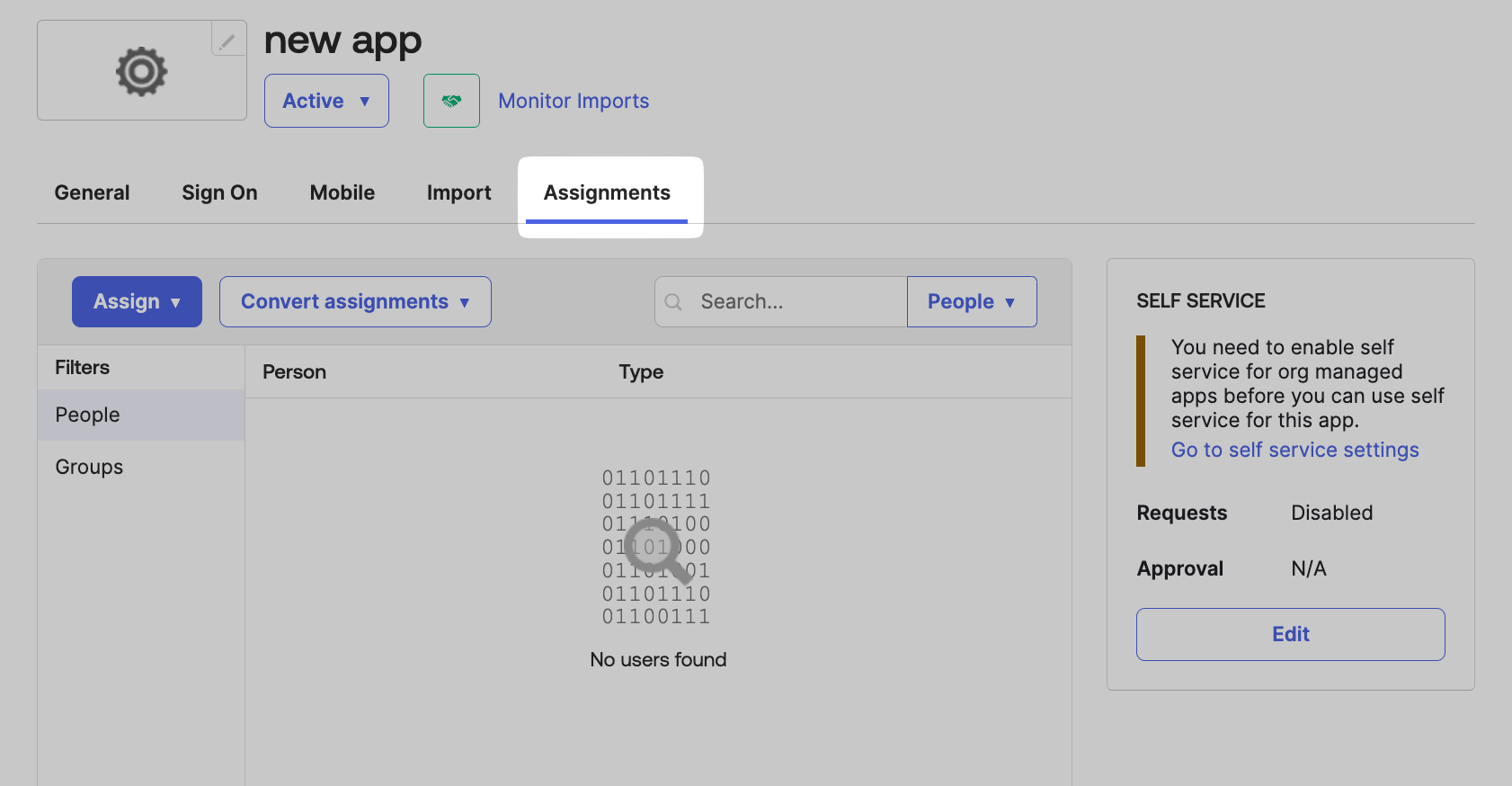Select the Assignments tab
The height and width of the screenshot is (786, 1512).
click(x=607, y=193)
